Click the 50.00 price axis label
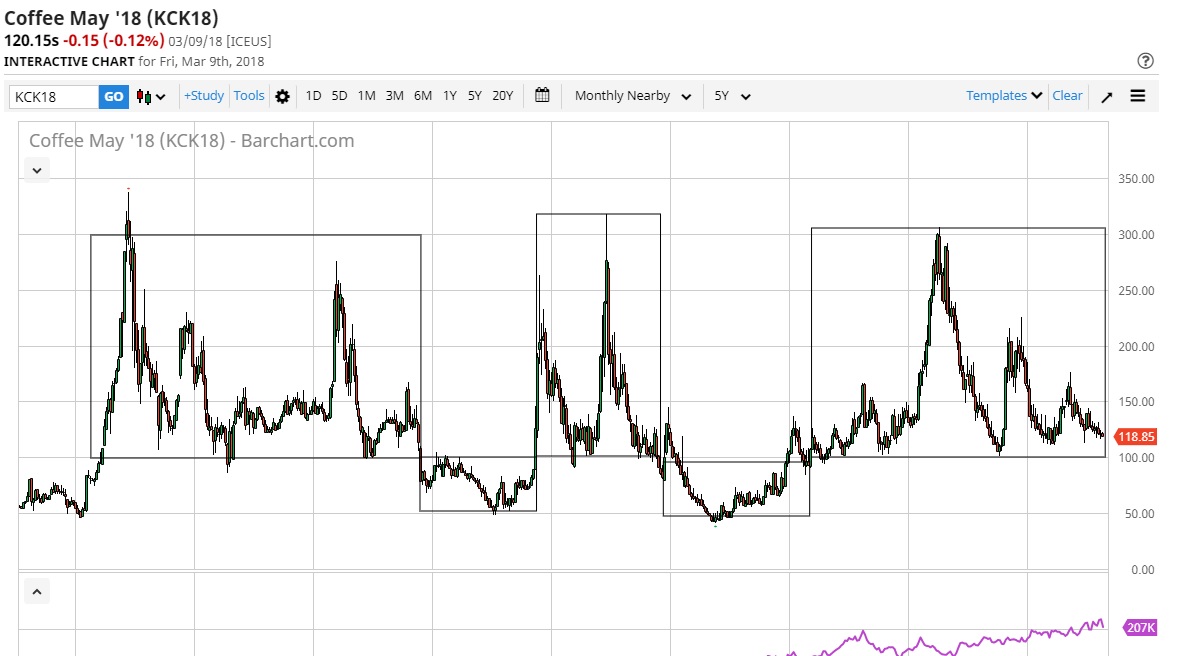Image resolution: width=1177 pixels, height=656 pixels. tap(1139, 513)
